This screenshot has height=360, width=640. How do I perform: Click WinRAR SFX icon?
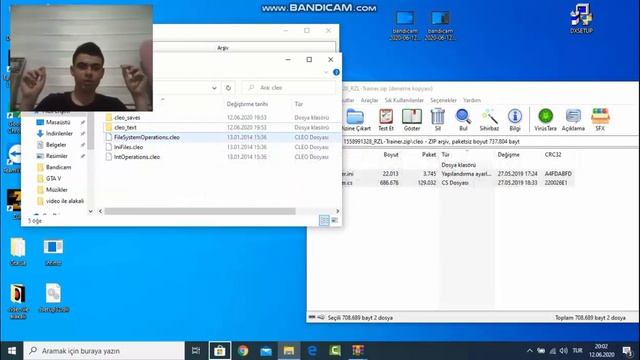pos(600,120)
